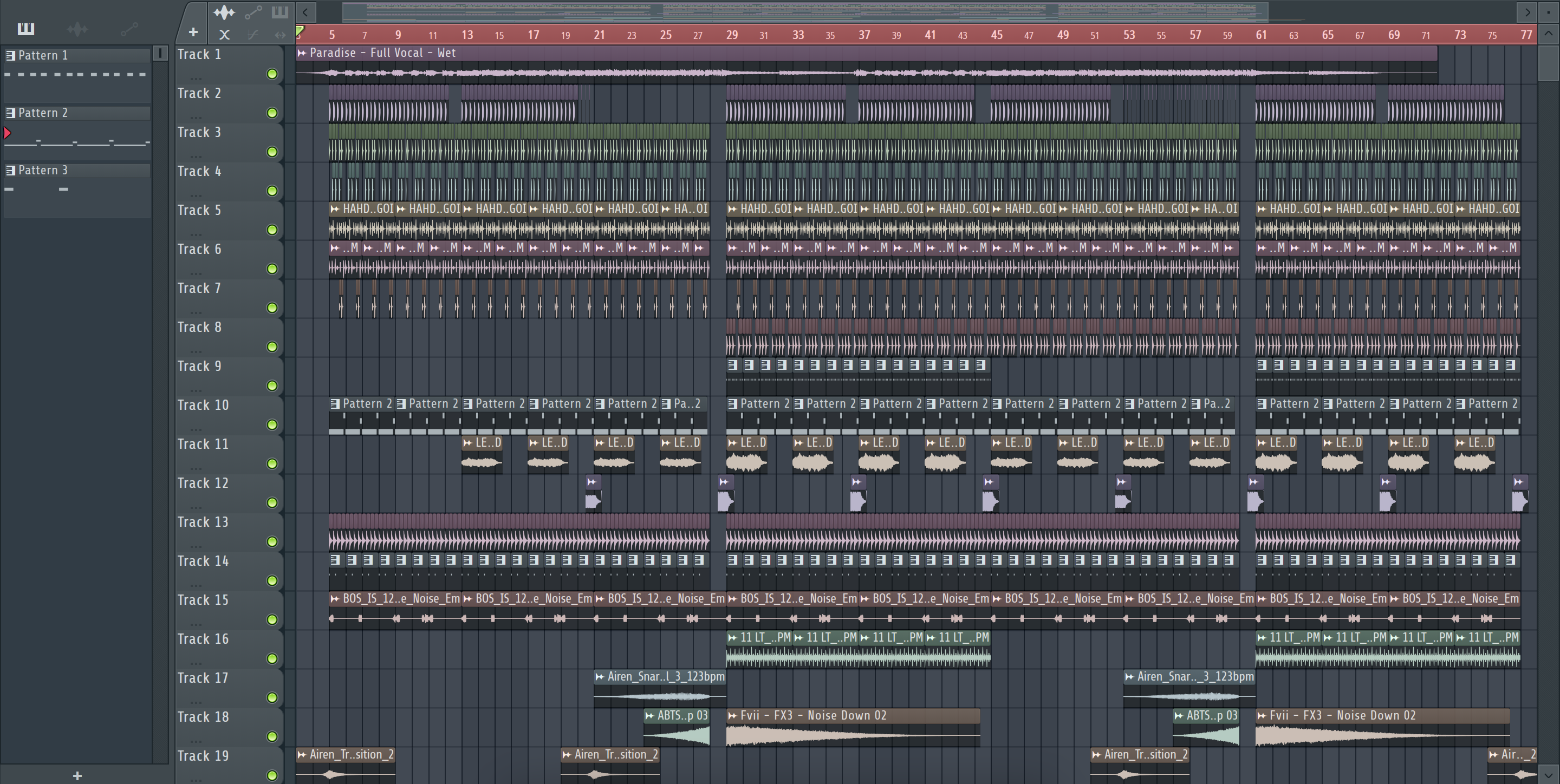Click icon of Fvii FX3 Noise Down clip at bar 29

[732, 716]
